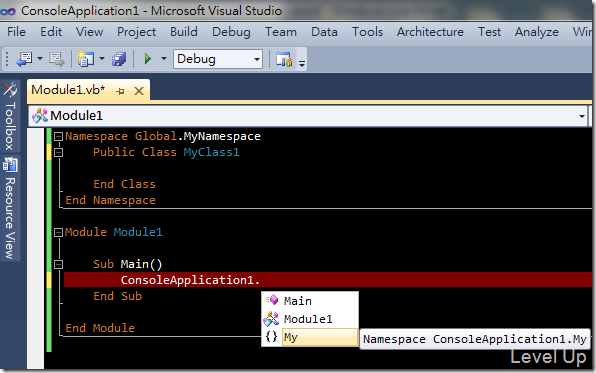Collapse the Public Class MyClass1 block

[x=58, y=152]
